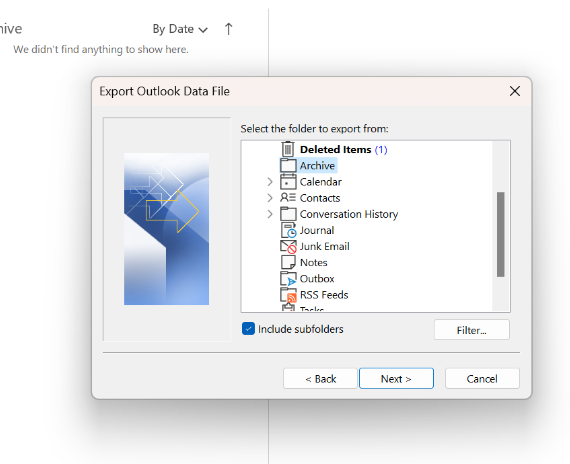Viewport: 570px width, 464px height.
Task: Open the By Date sort dropdown
Action: pyautogui.click(x=180, y=29)
